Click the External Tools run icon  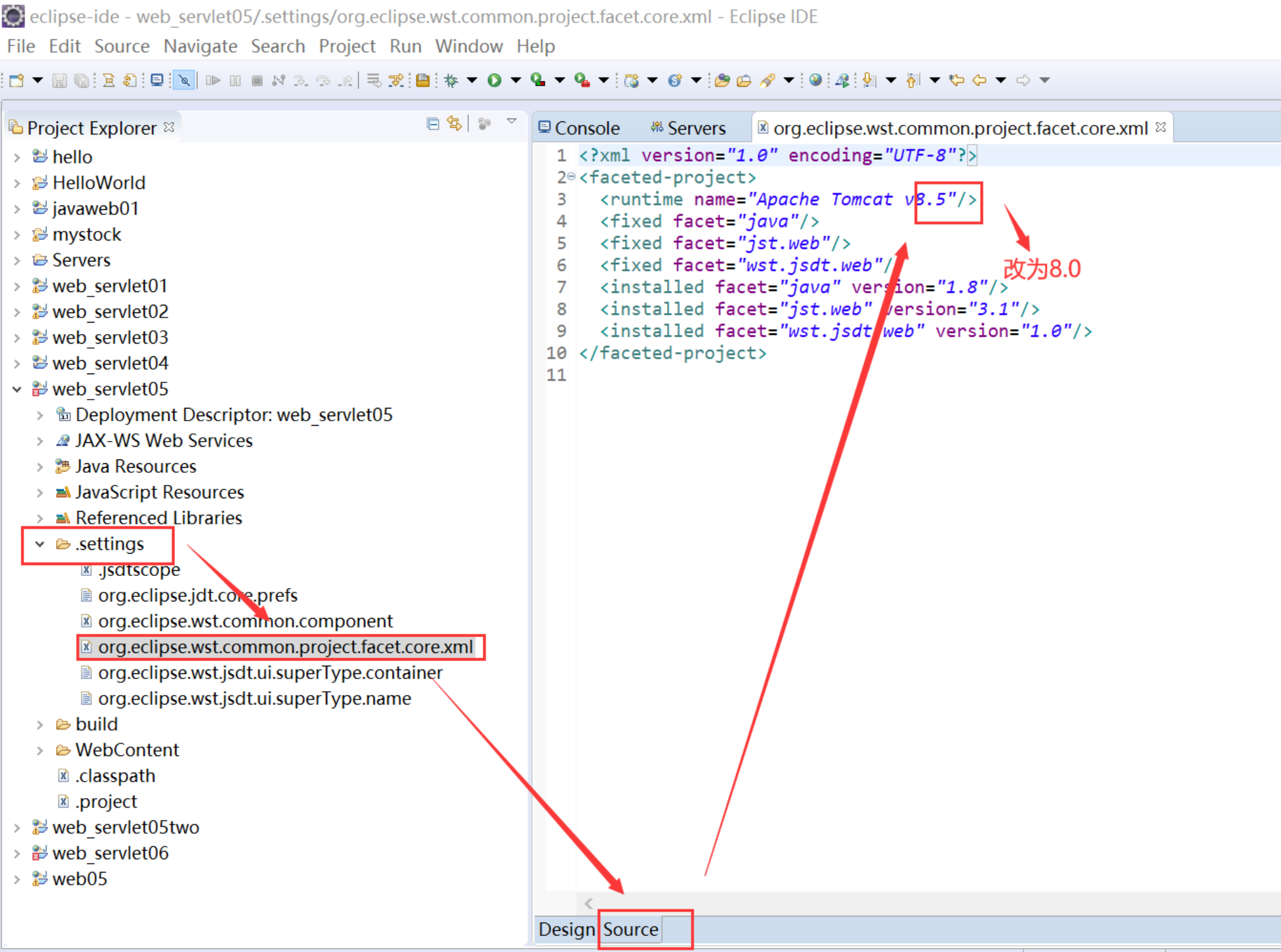582,80
